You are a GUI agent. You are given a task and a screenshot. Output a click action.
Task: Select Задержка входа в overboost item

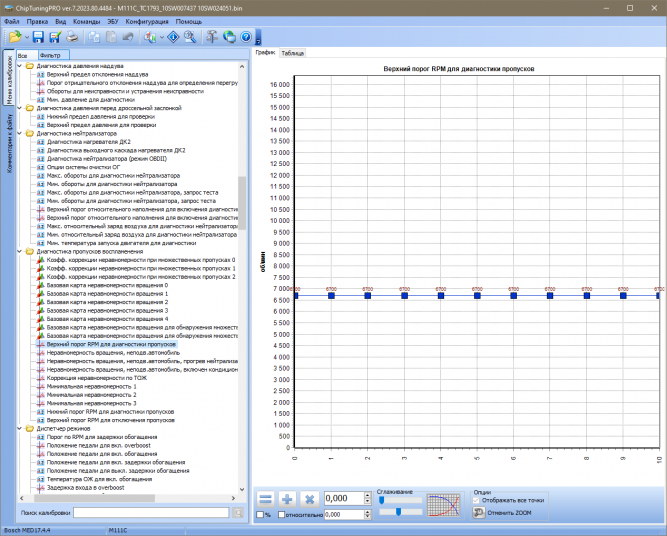coord(86,488)
